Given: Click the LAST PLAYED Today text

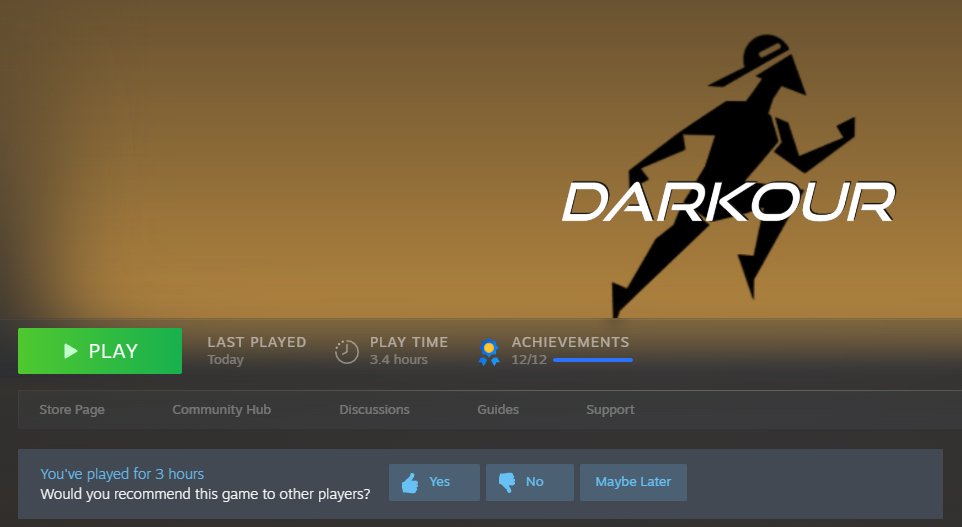Looking at the screenshot, I should click(256, 350).
